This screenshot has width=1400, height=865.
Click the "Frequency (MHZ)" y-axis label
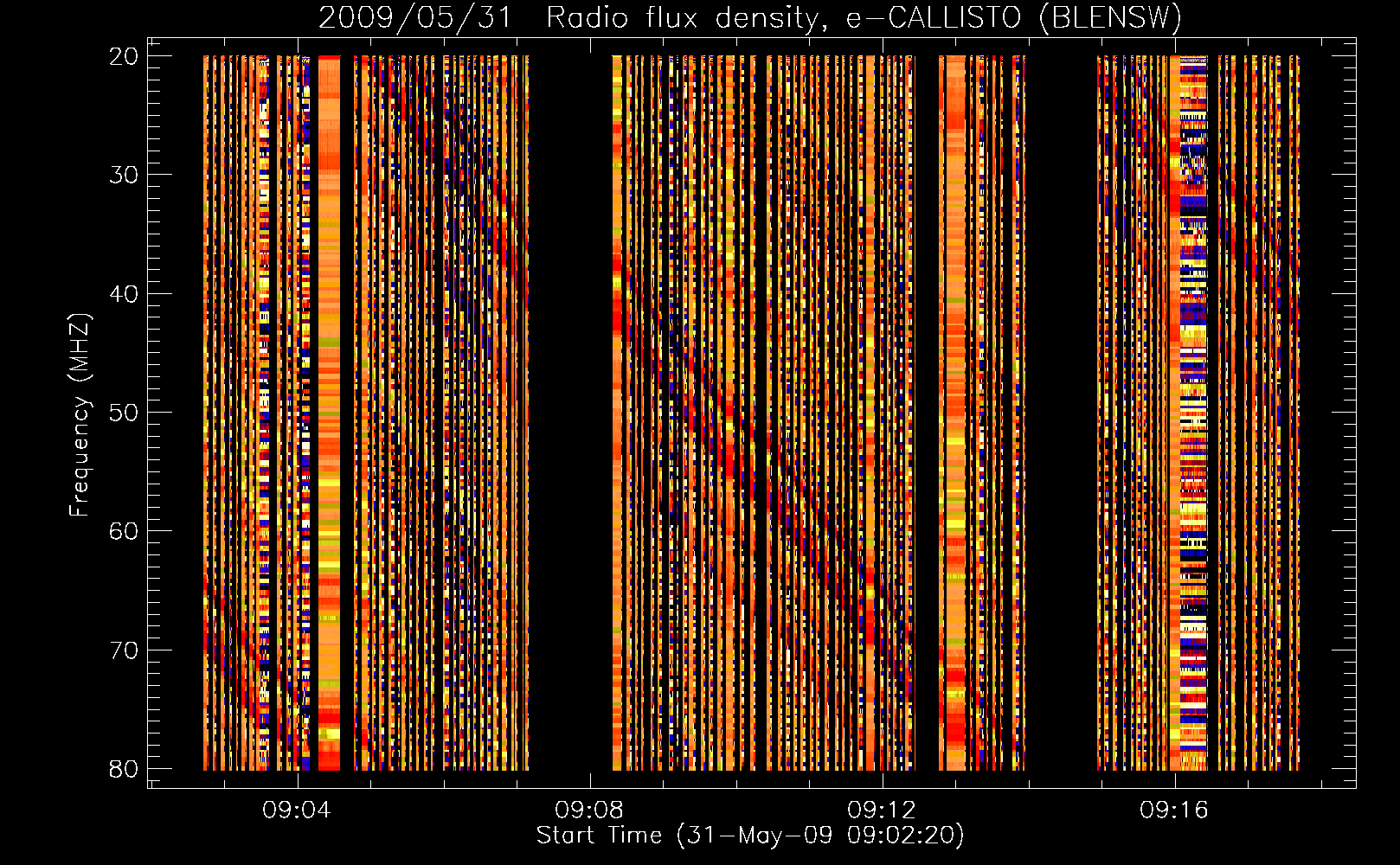[x=80, y=416]
